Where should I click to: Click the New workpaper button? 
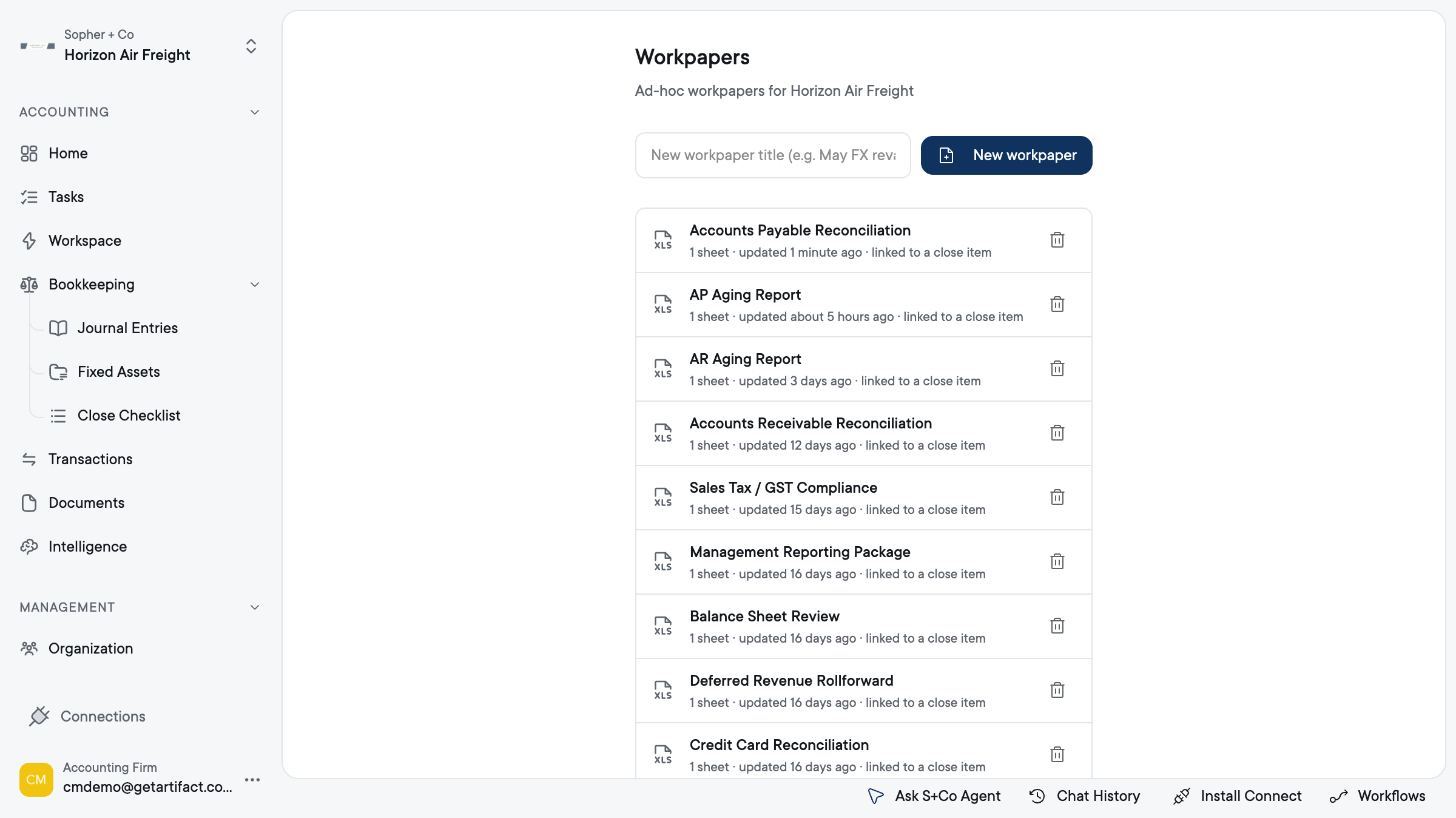click(x=1006, y=155)
